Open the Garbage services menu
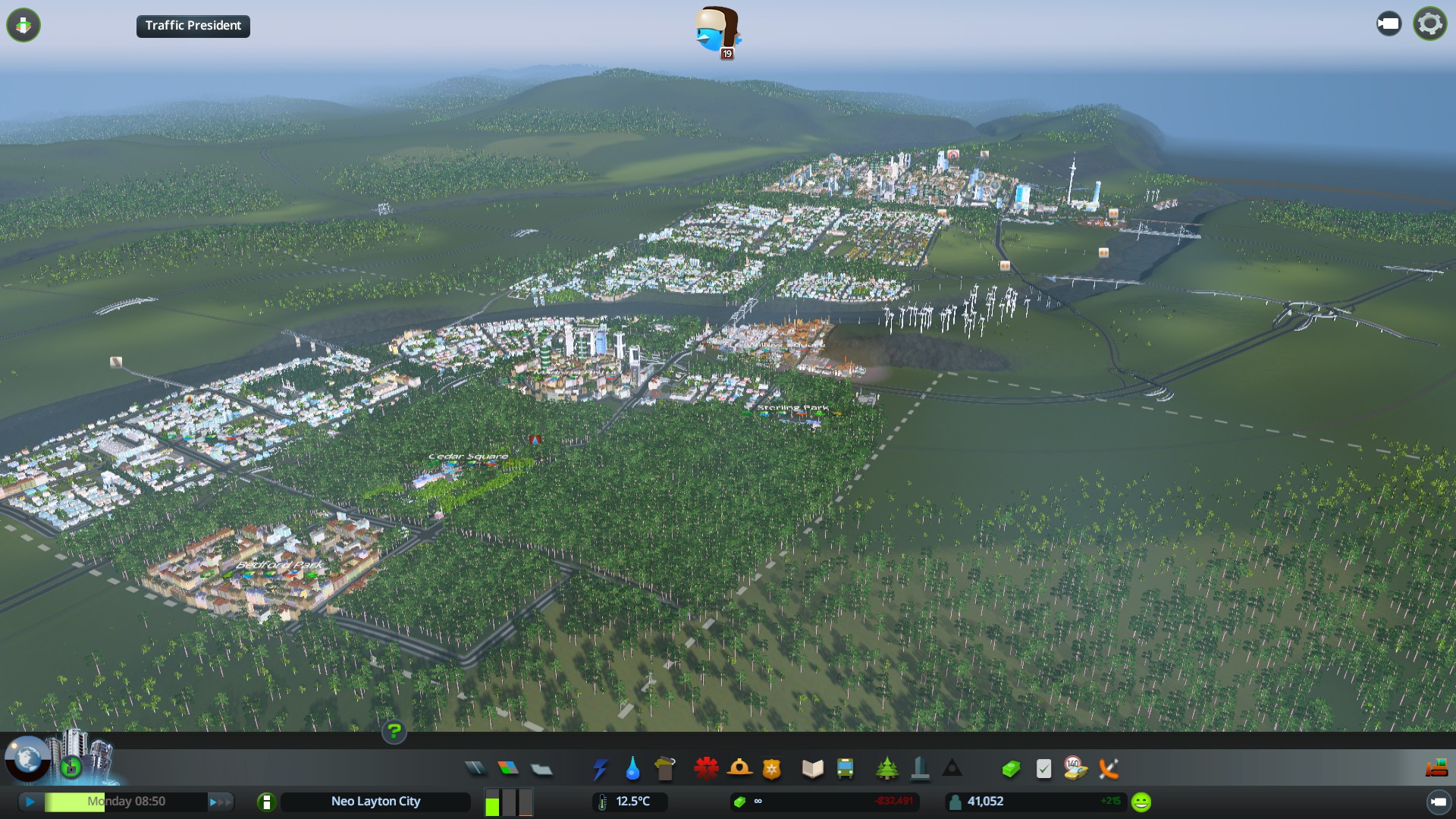 tap(665, 769)
